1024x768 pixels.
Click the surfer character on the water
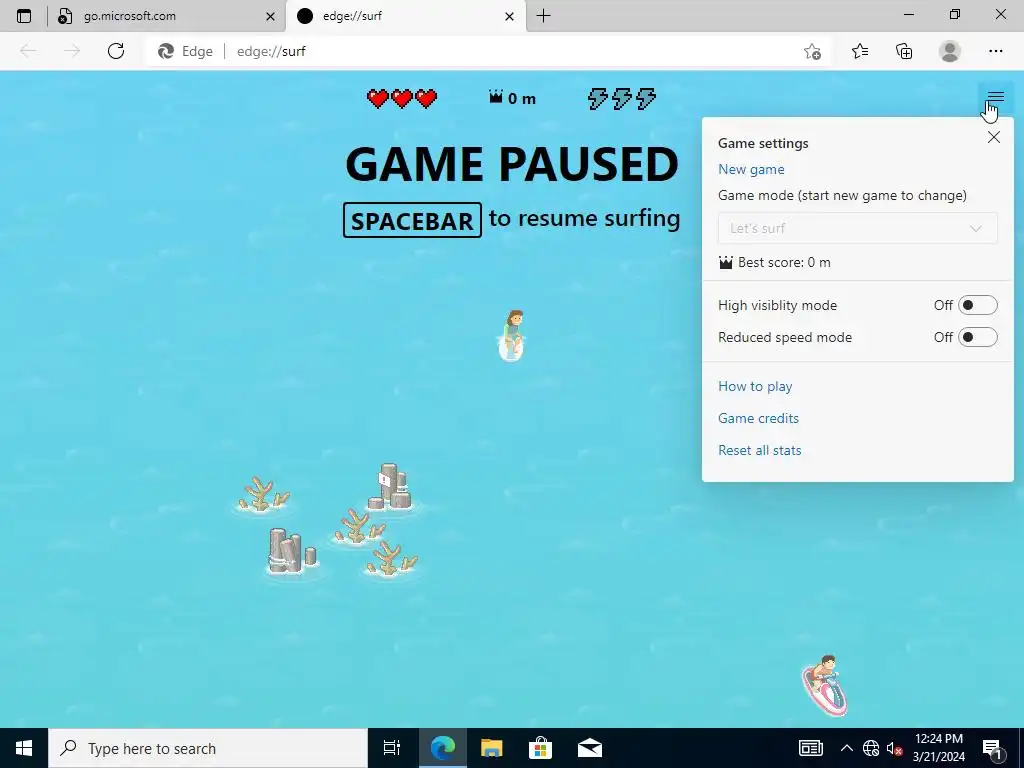[x=511, y=336]
